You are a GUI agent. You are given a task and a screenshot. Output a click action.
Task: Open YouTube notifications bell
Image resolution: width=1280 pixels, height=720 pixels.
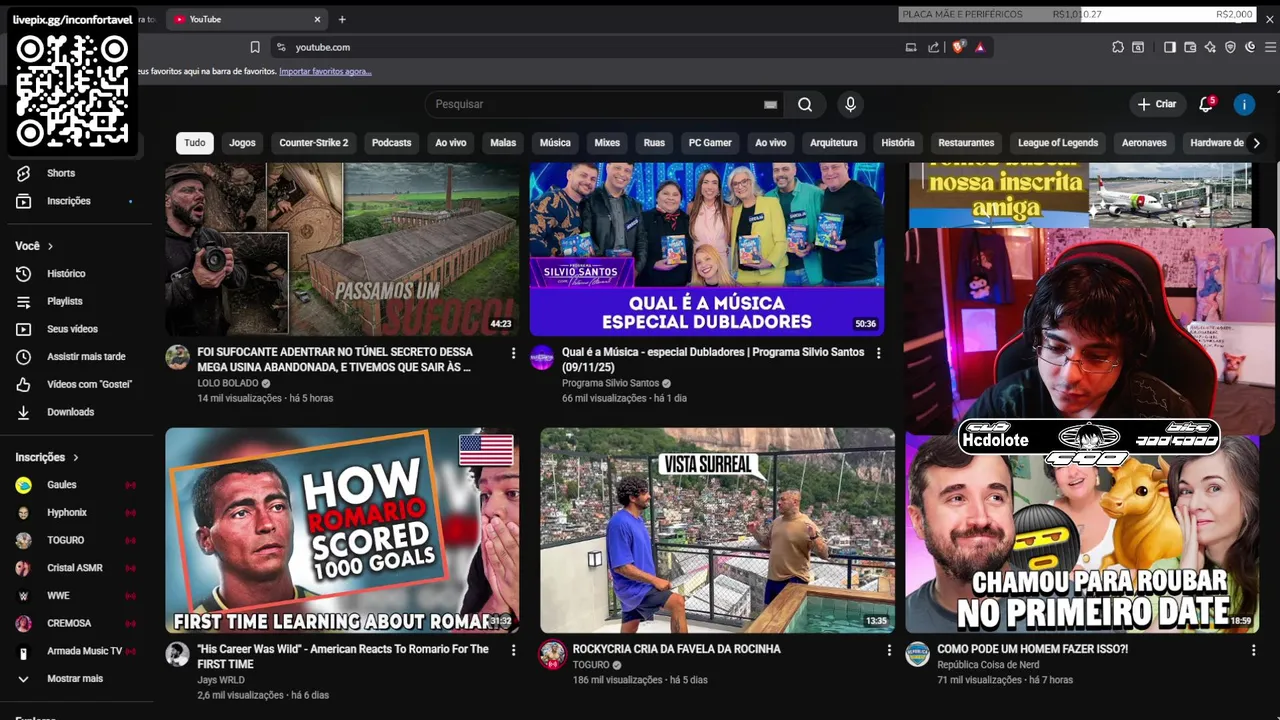click(x=1206, y=104)
